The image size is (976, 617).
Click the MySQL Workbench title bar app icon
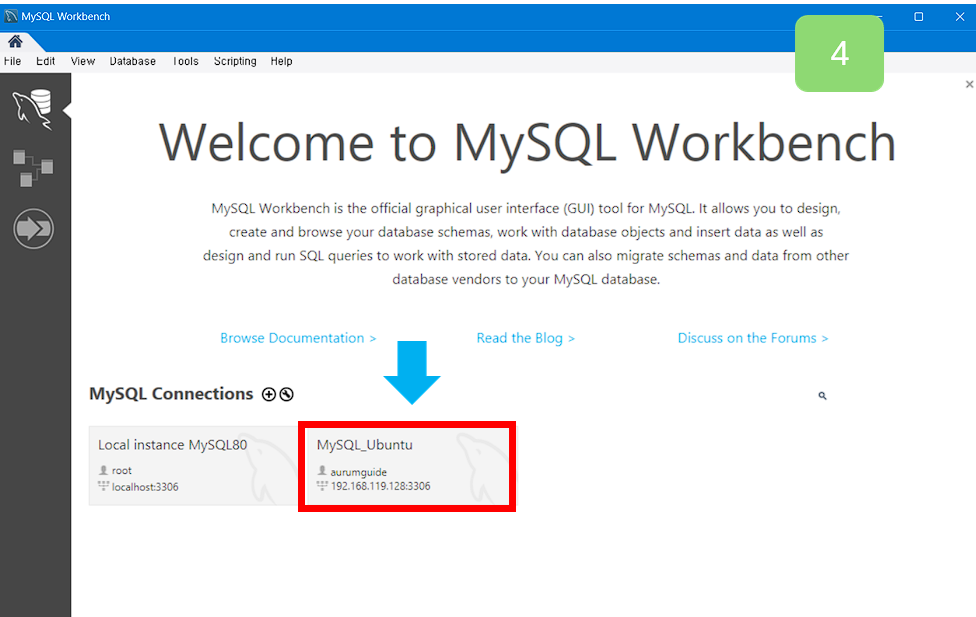tap(11, 16)
